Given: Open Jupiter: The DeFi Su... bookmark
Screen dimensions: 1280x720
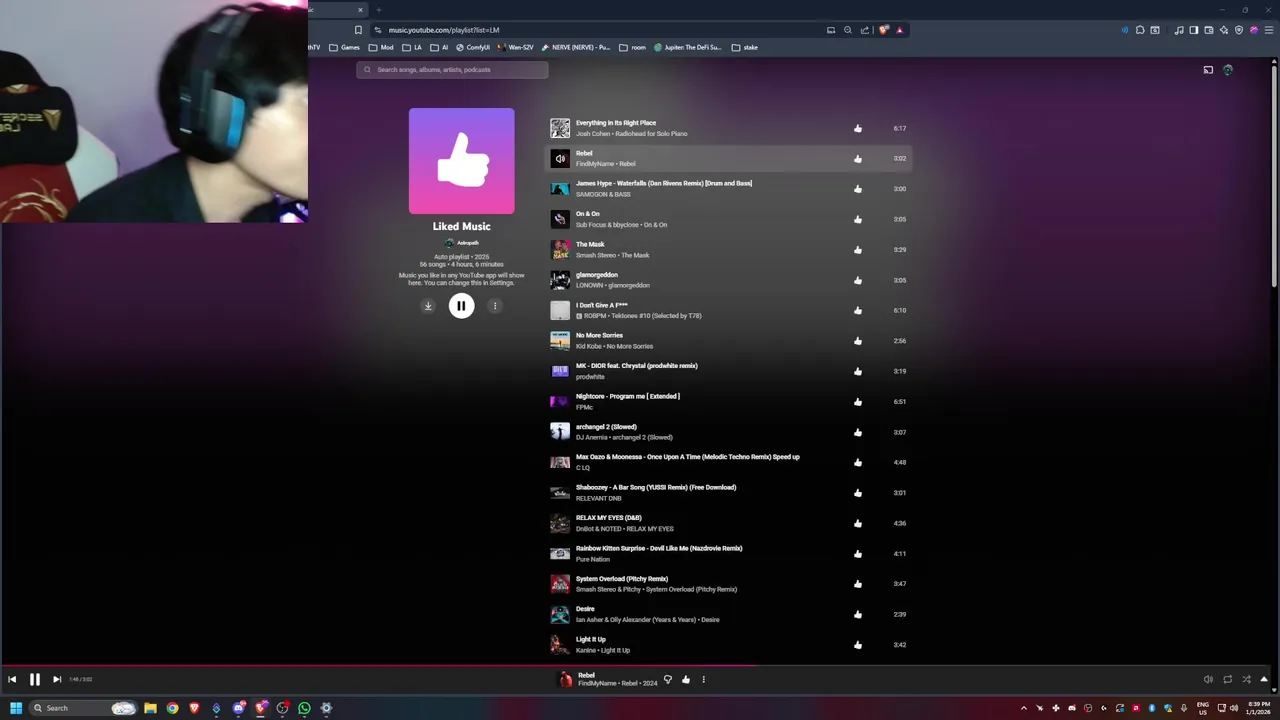Looking at the screenshot, I should click(x=687, y=47).
